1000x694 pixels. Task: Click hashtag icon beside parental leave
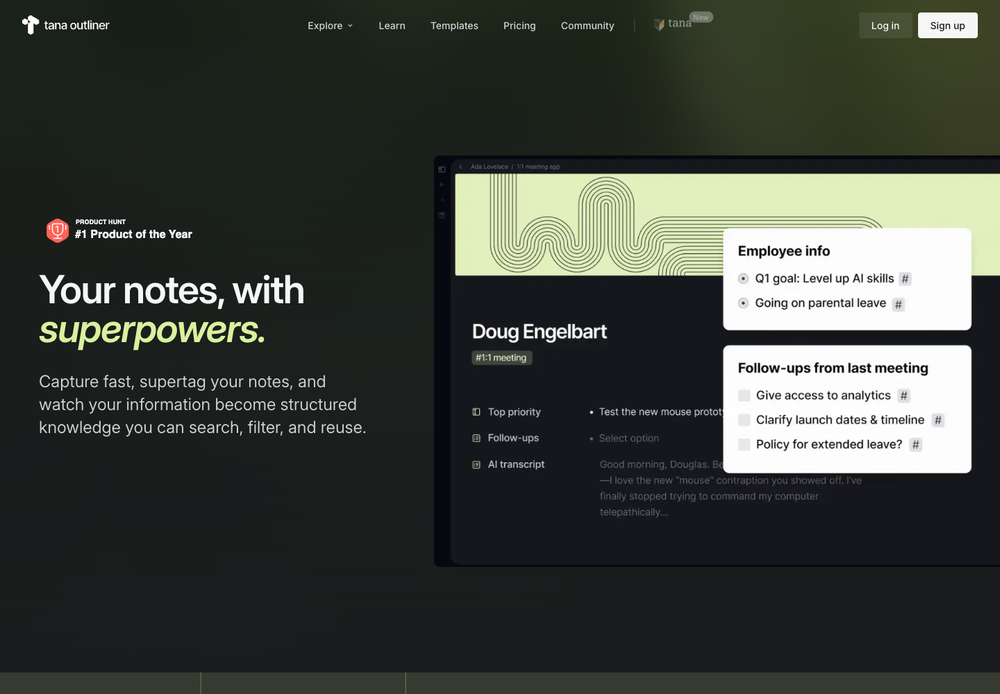pyautogui.click(x=898, y=304)
